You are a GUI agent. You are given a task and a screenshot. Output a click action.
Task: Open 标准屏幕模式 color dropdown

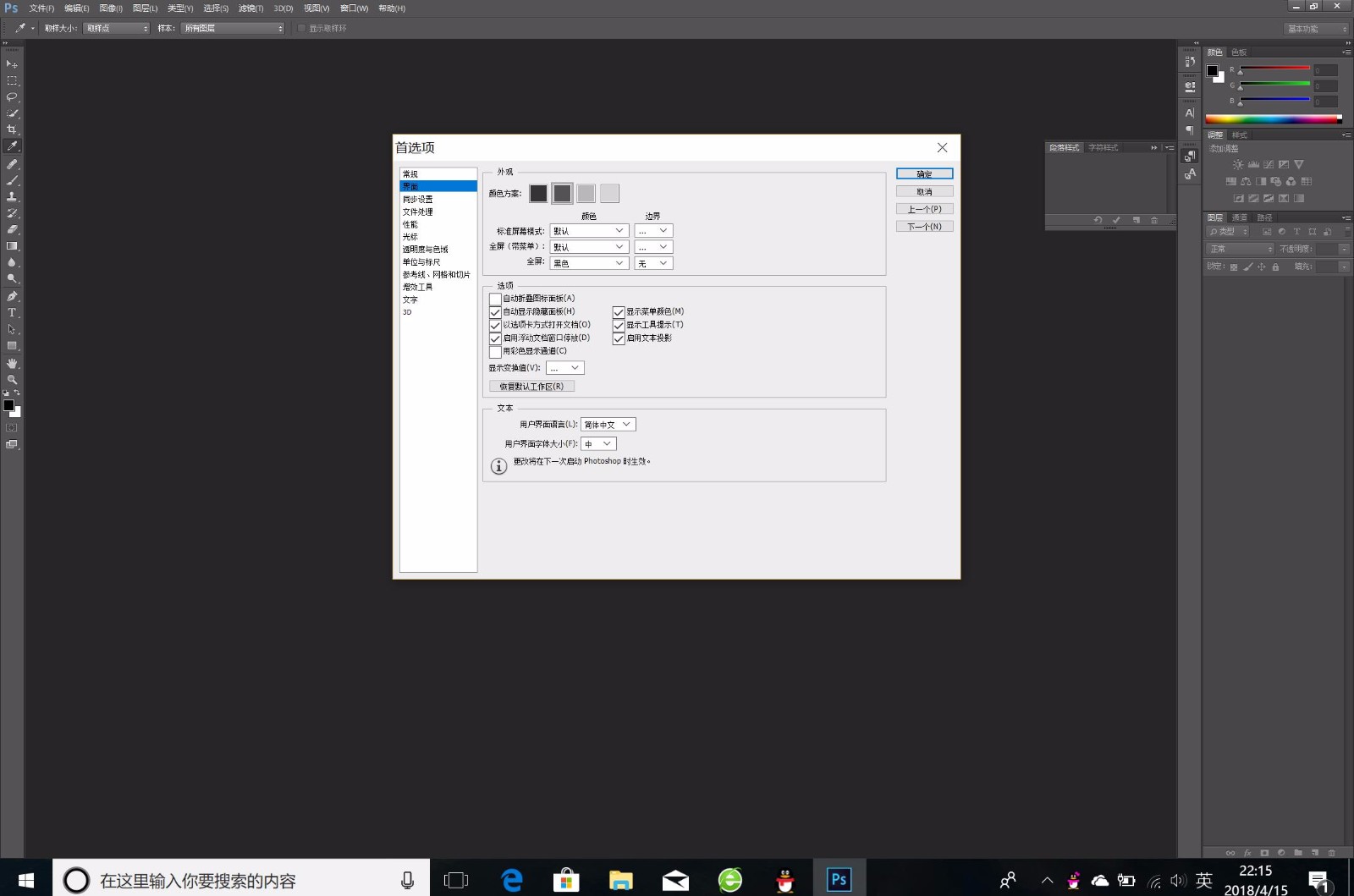click(x=589, y=231)
